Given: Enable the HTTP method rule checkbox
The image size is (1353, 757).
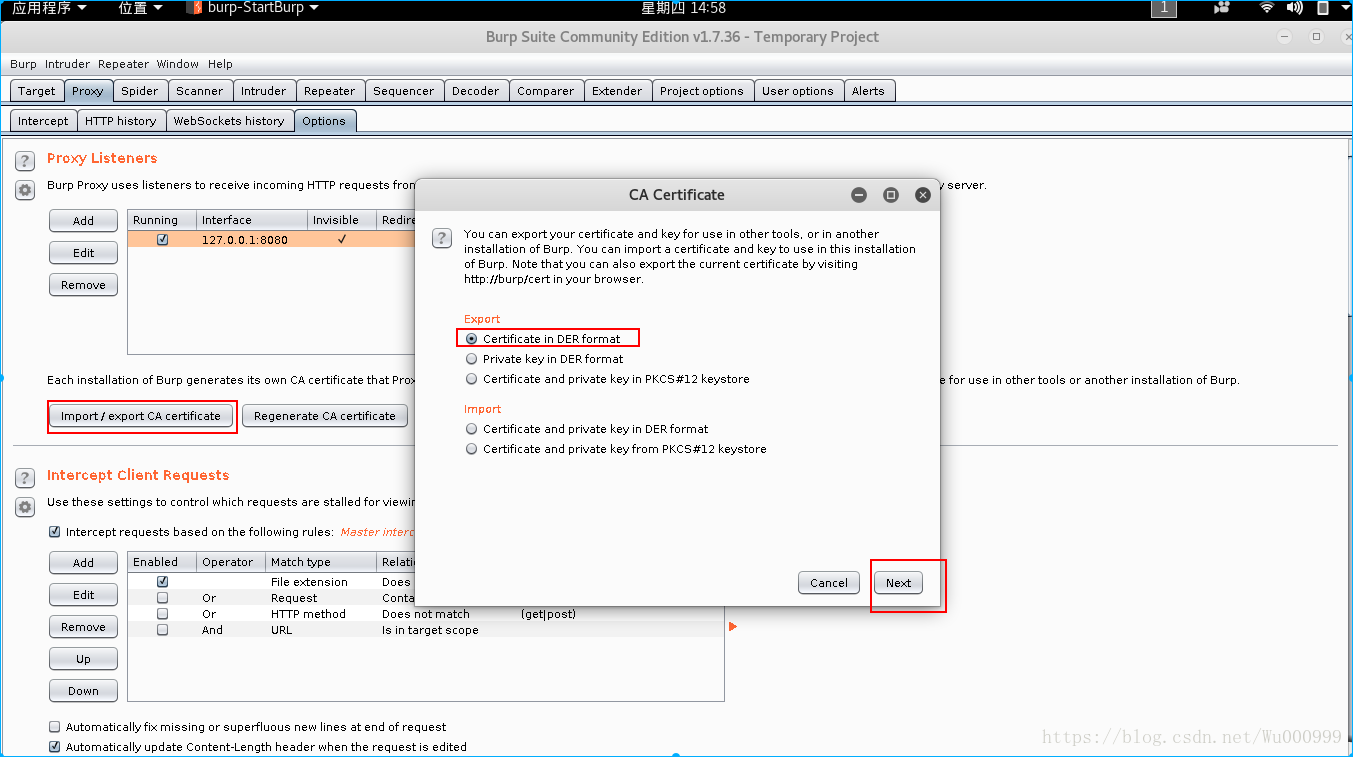Looking at the screenshot, I should tap(163, 614).
